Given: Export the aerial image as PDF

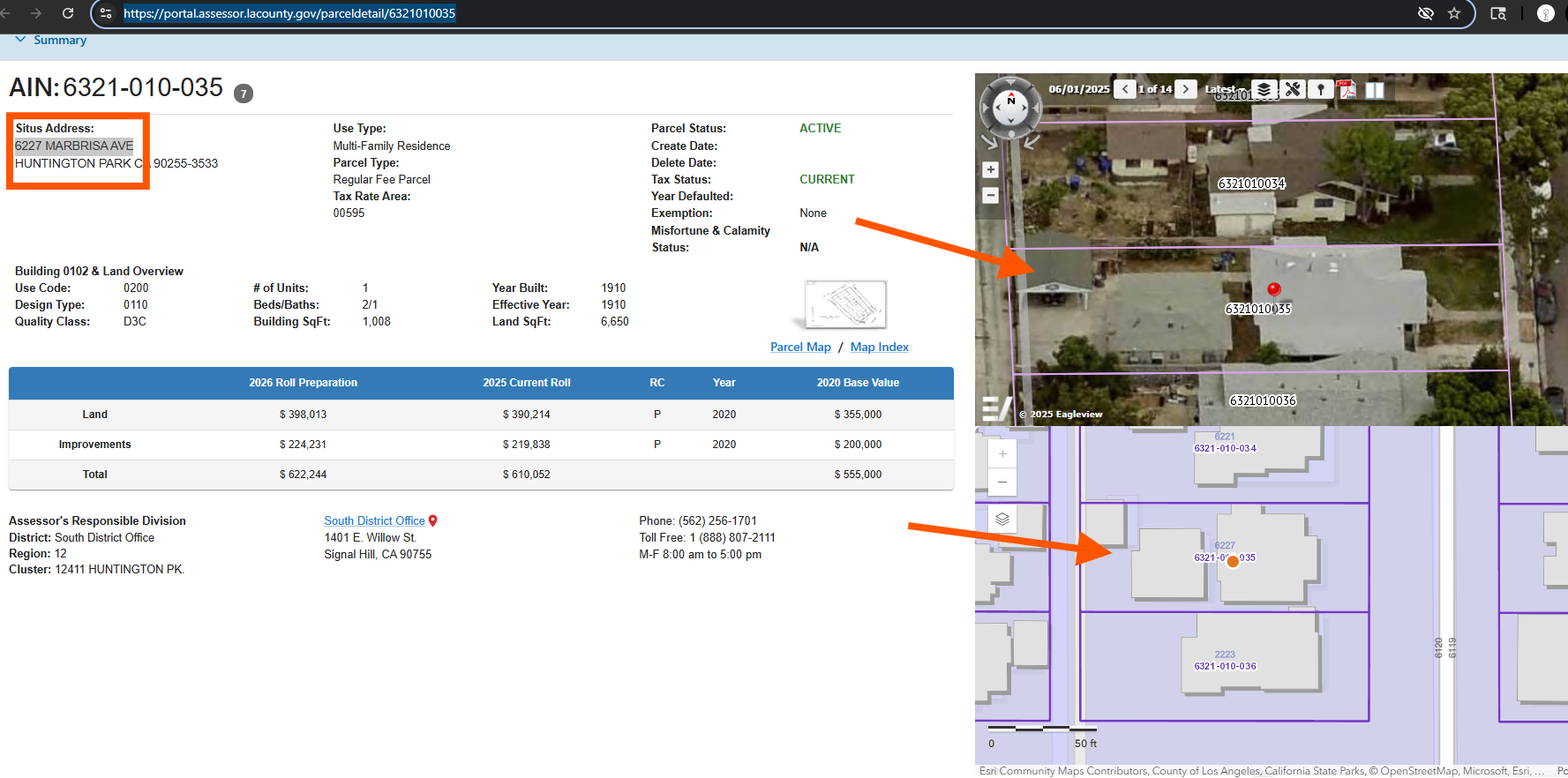Looking at the screenshot, I should click(x=1347, y=90).
